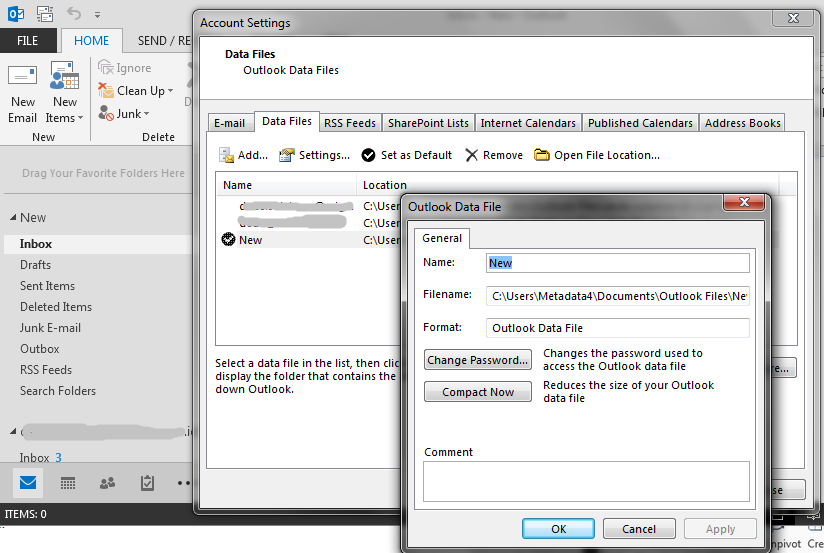Click Remove data file button
Screen dimensions: 824x553
[494, 155]
